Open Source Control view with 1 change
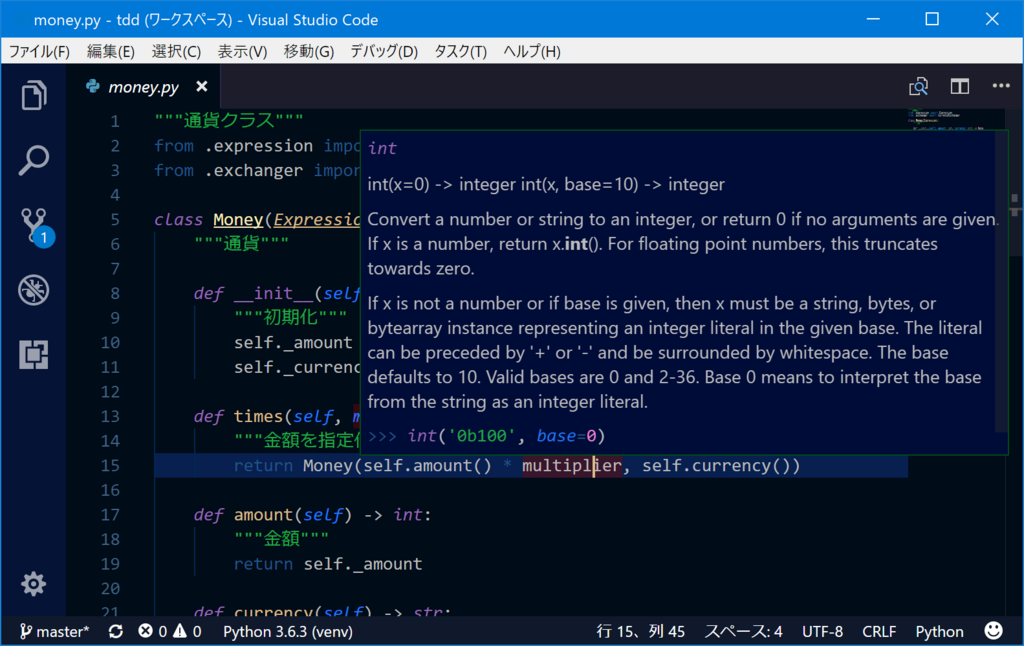1024x646 pixels. point(35,227)
